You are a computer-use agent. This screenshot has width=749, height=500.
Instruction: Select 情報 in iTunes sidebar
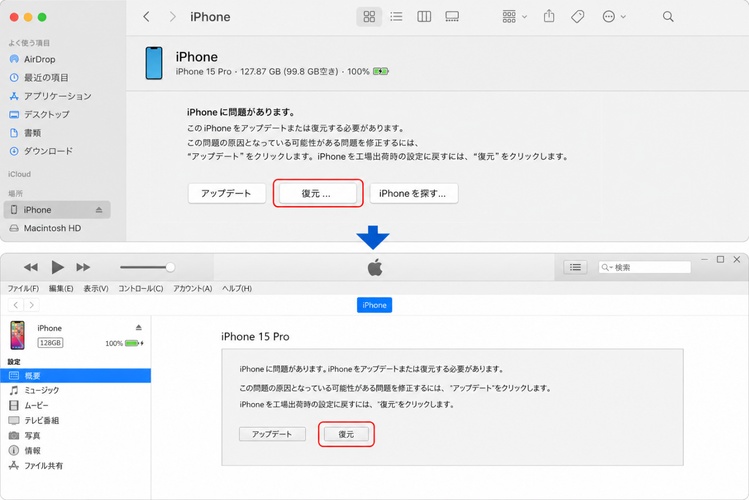75,450
